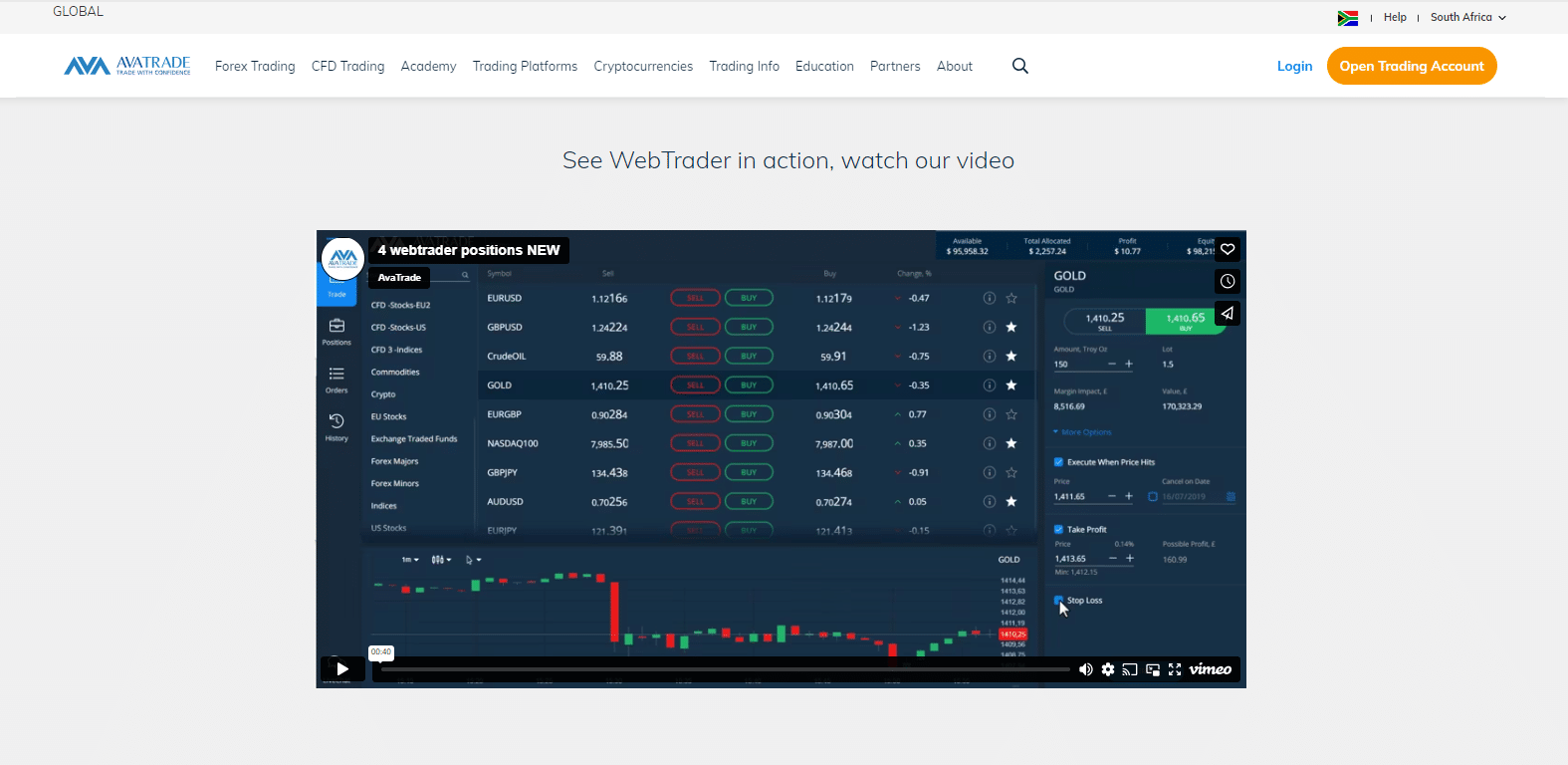Share the video via paper-plane icon

coord(1228,313)
